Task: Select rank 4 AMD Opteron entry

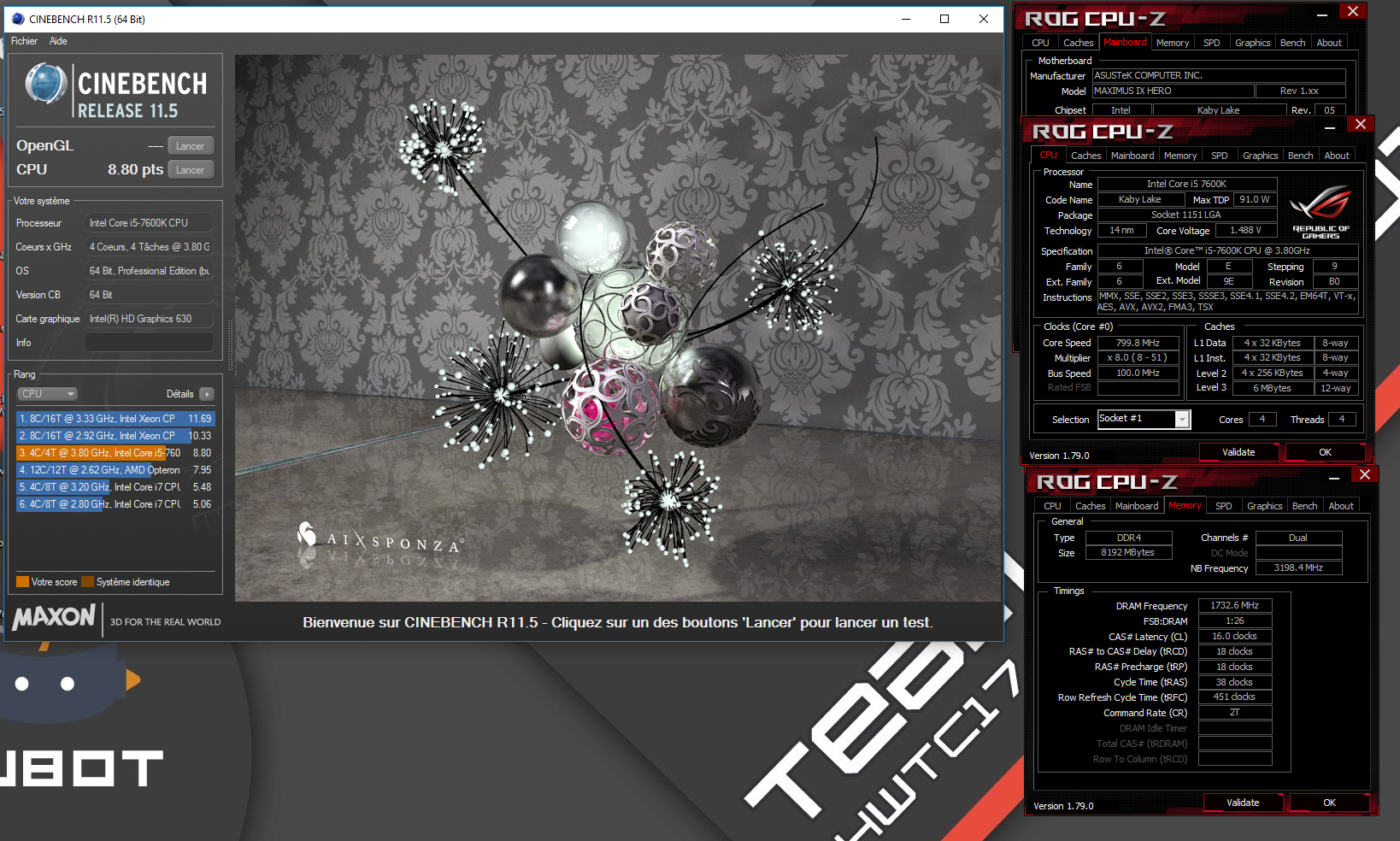Action: coord(115,470)
